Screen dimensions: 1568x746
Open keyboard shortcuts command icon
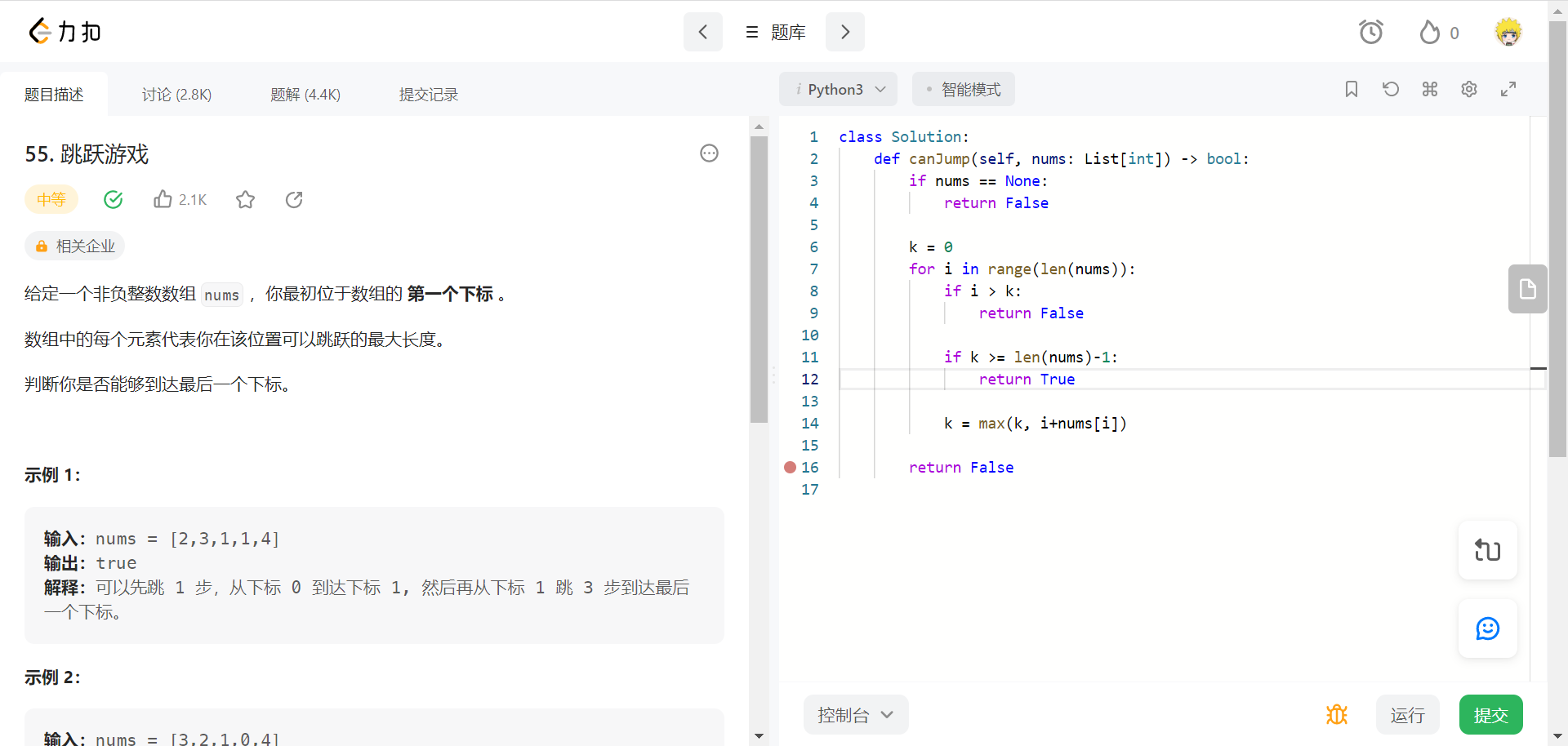coord(1430,89)
